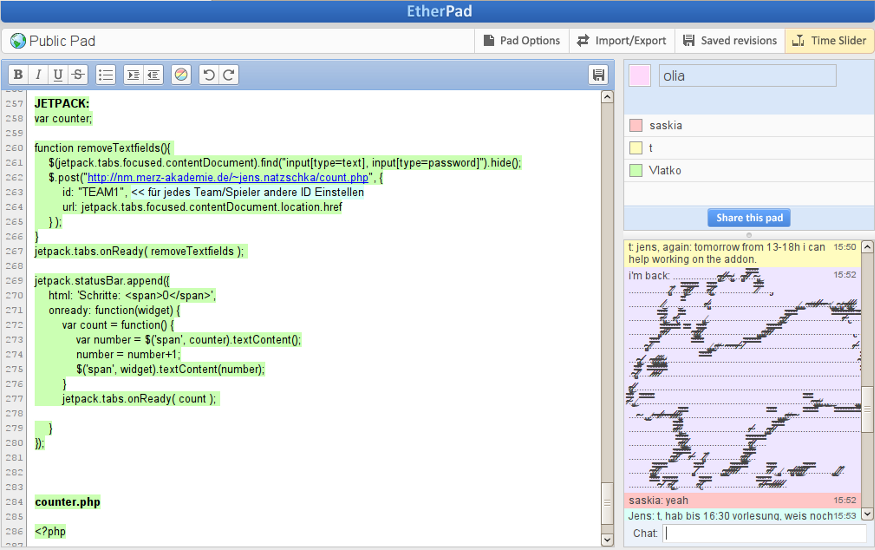The height and width of the screenshot is (550, 875).
Task: Toggle strikethrough formatting
Action: pyautogui.click(x=78, y=74)
